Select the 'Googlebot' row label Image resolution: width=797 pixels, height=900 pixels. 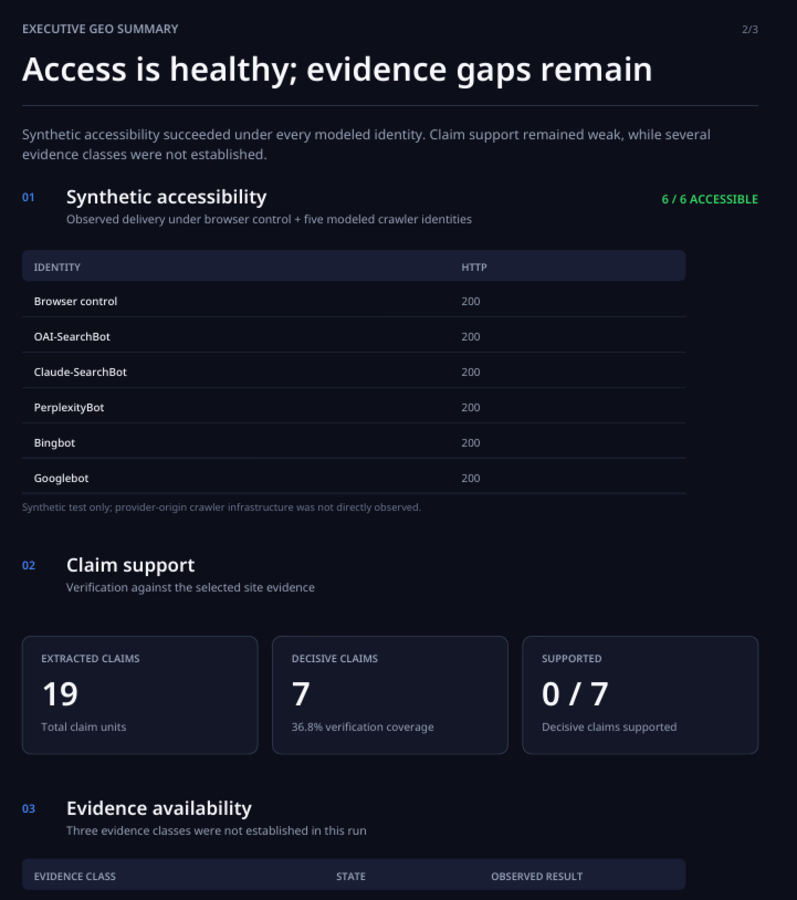(x=61, y=478)
